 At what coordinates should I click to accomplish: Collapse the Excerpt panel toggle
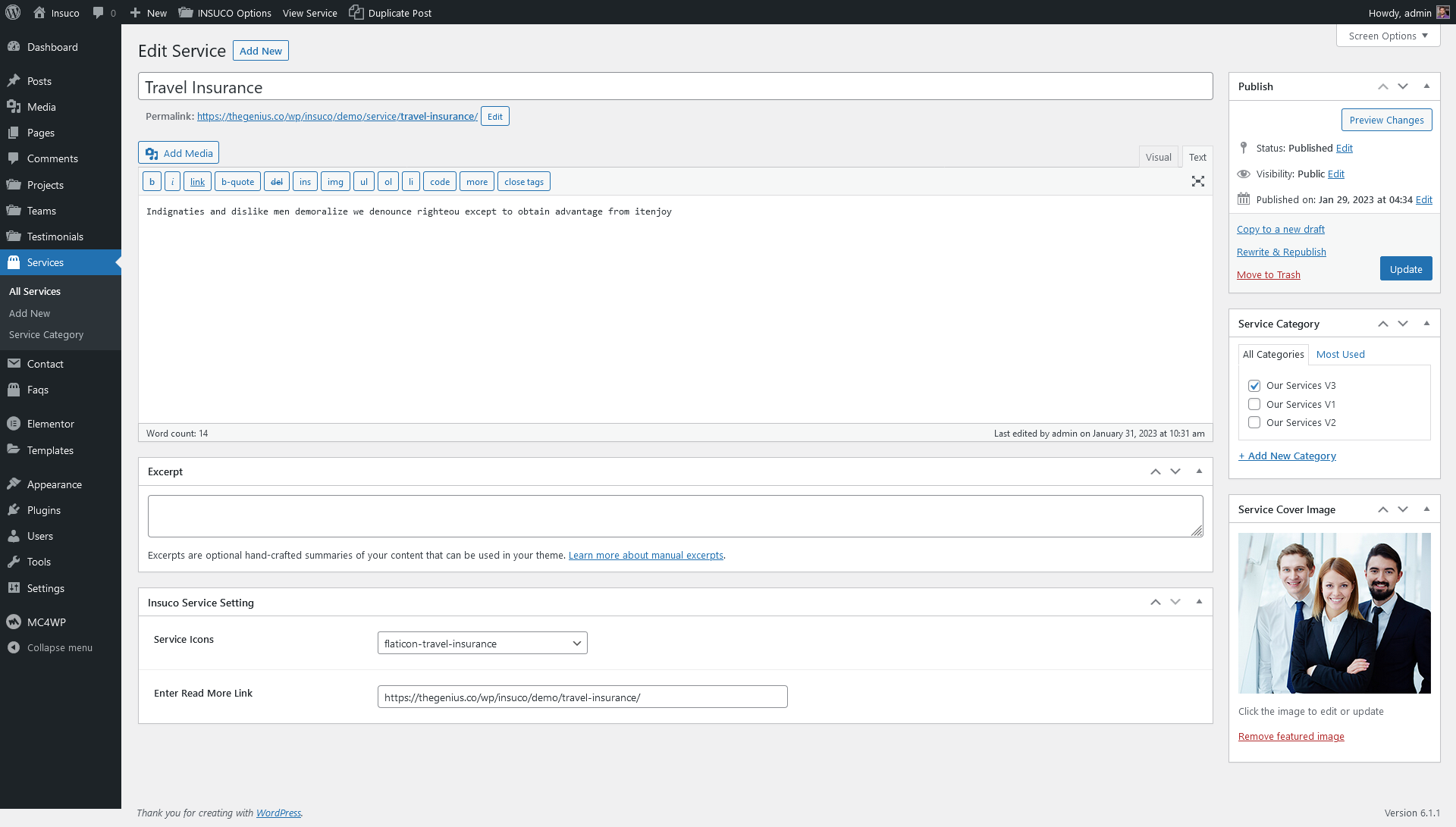point(1199,471)
